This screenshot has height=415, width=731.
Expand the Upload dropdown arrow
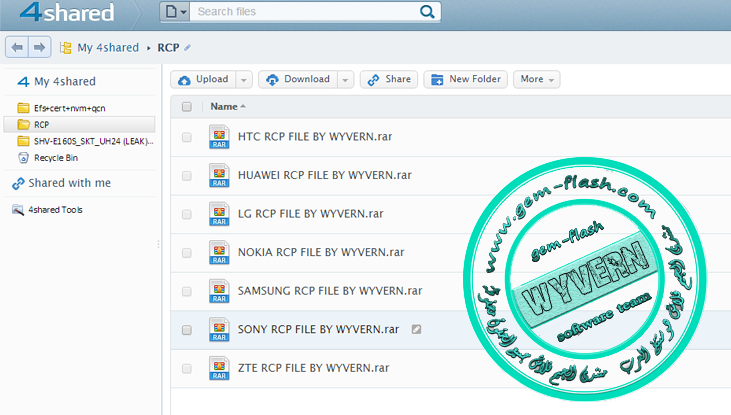(244, 80)
